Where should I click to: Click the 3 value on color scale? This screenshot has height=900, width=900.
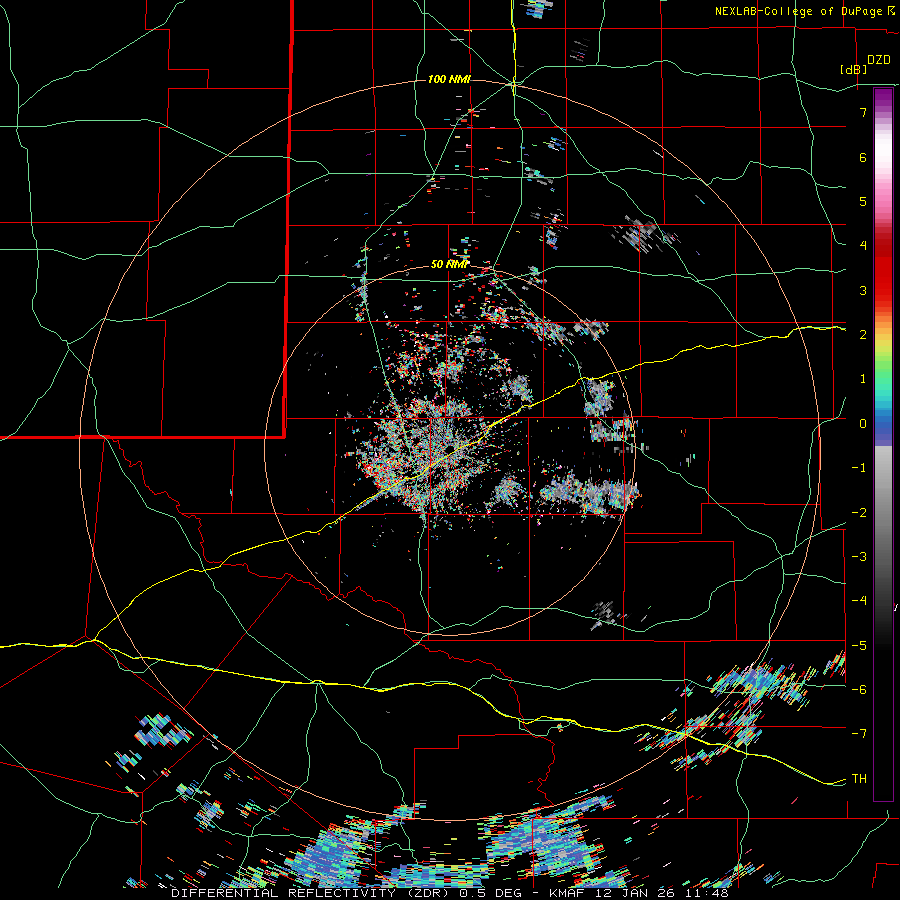(x=863, y=290)
